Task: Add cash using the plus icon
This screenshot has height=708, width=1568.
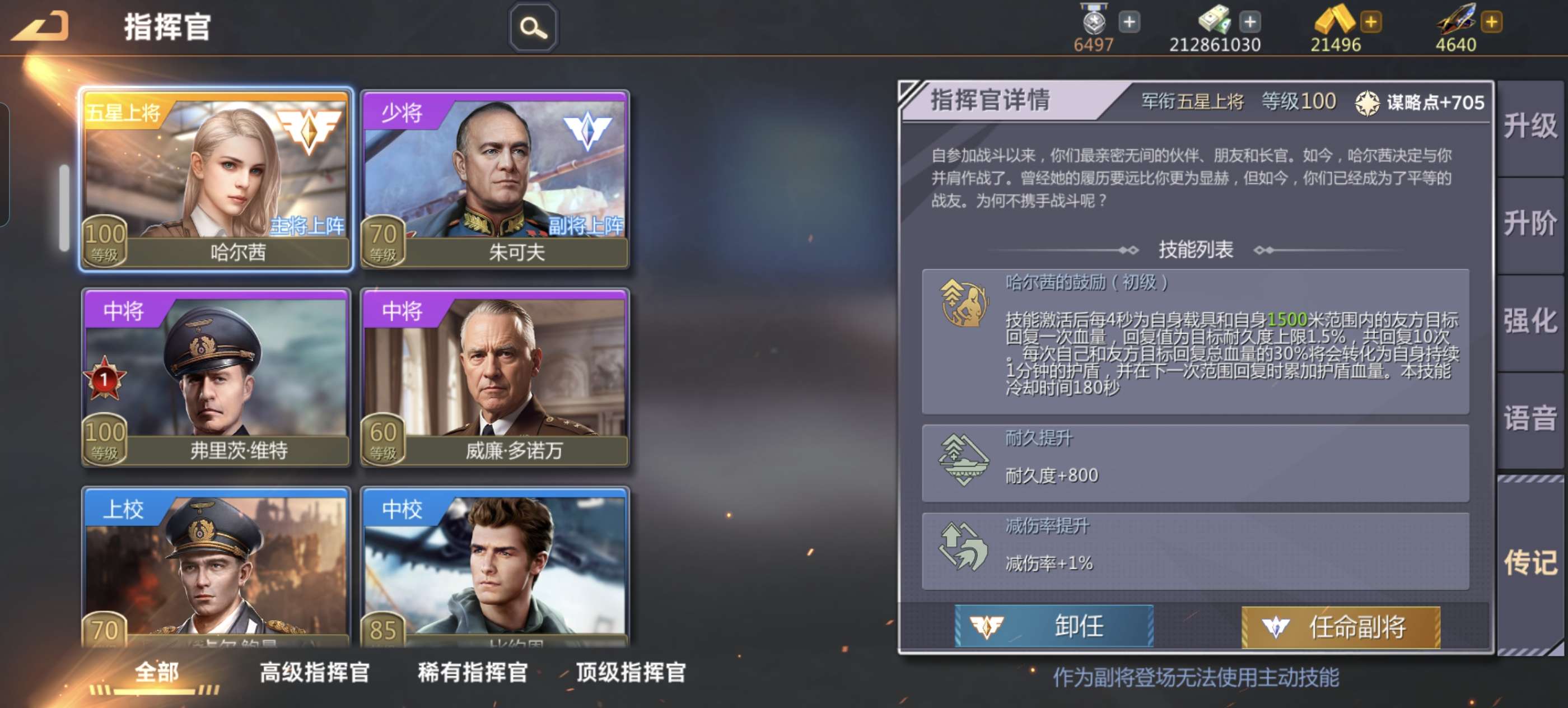Action: pyautogui.click(x=1250, y=22)
